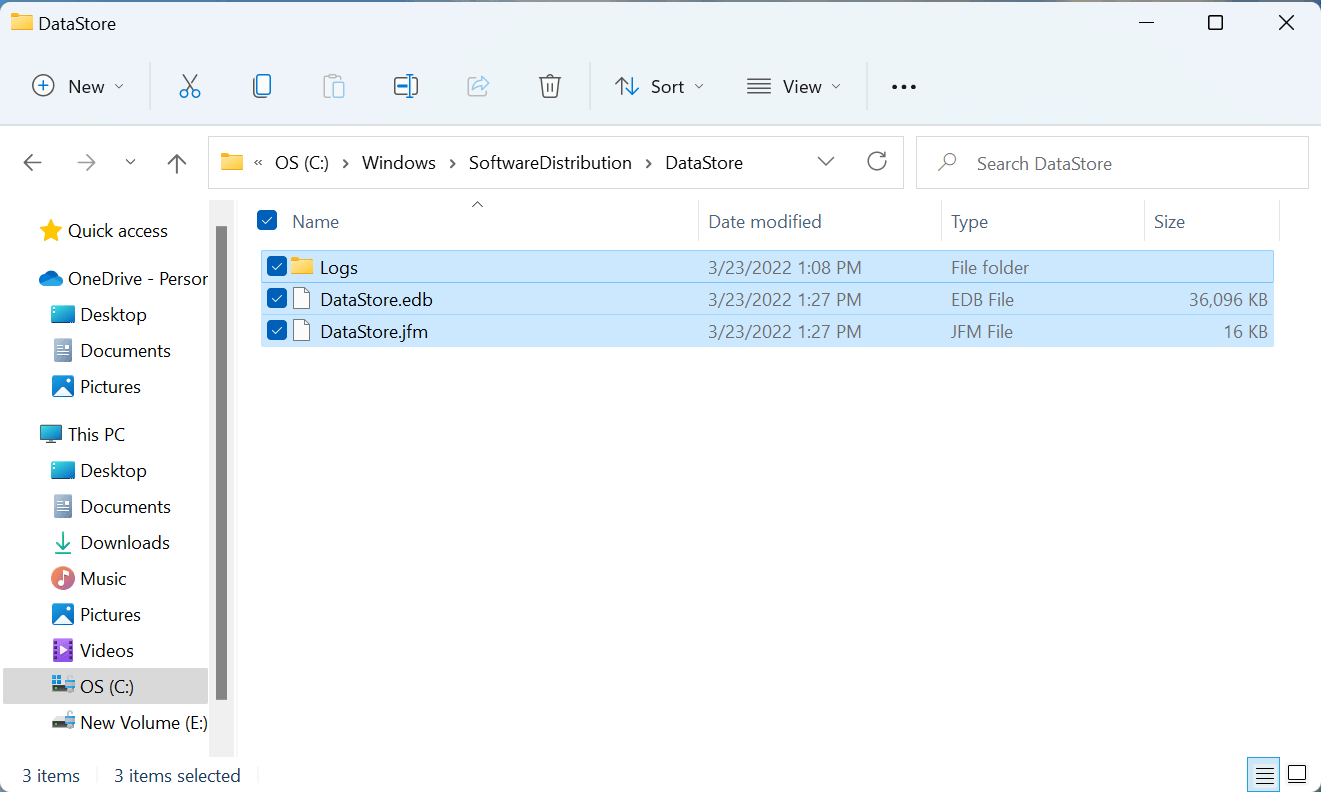Screen dimensions: 1321x792
Task: Select the DataStore.jfm file name
Action: (374, 332)
